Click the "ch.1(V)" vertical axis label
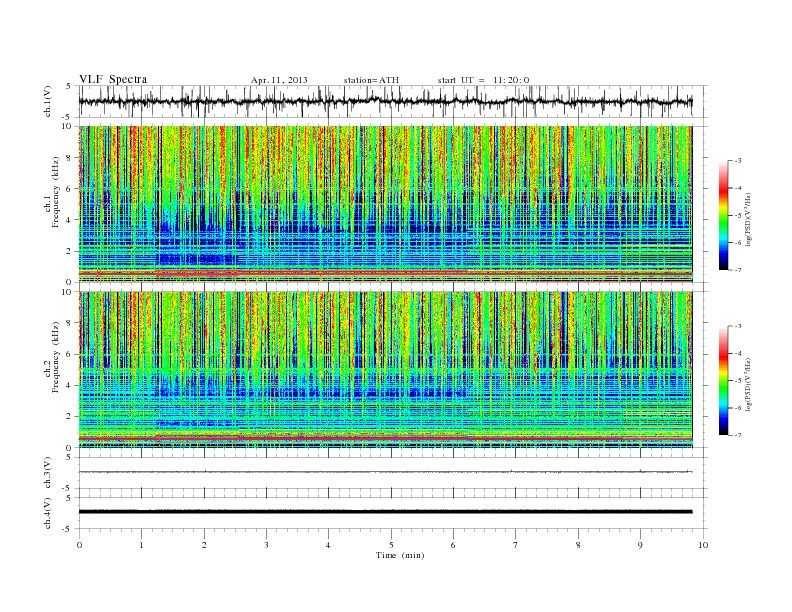Image resolution: width=792 pixels, height=612 pixels. pos(48,101)
